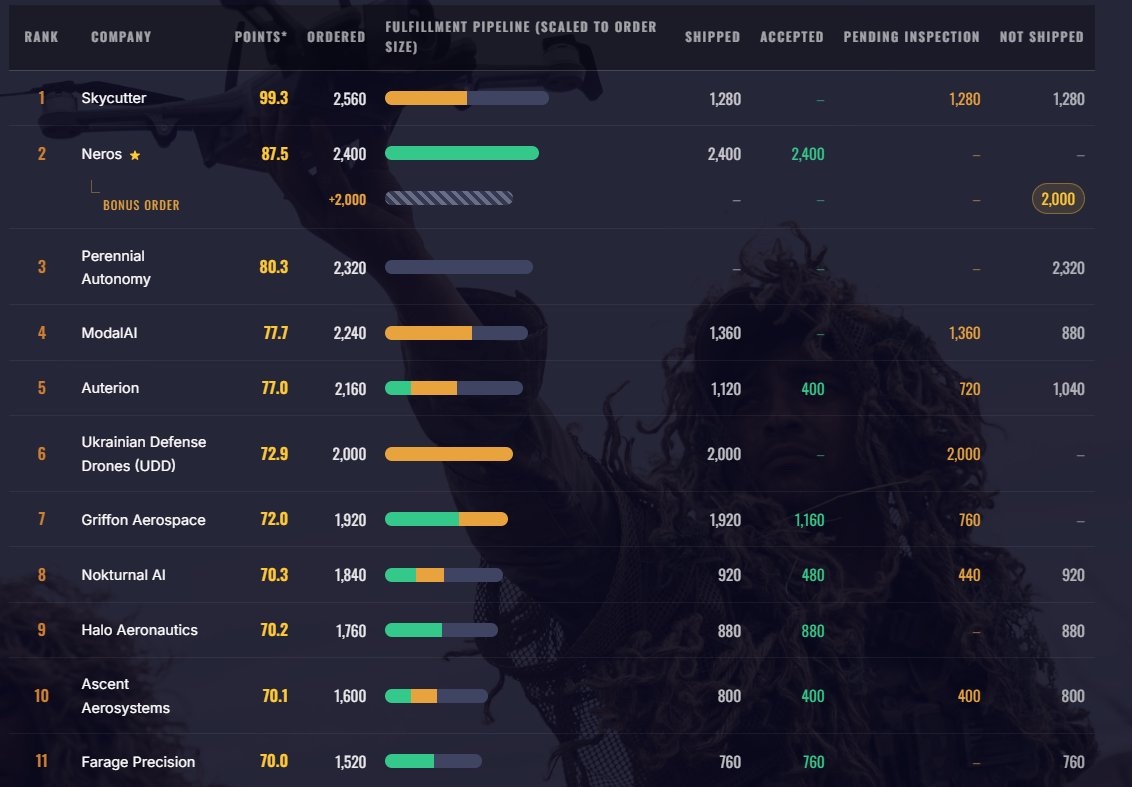This screenshot has height=787, width=1132.
Task: Click Auterion's pipeline progress bar
Action: [x=454, y=388]
